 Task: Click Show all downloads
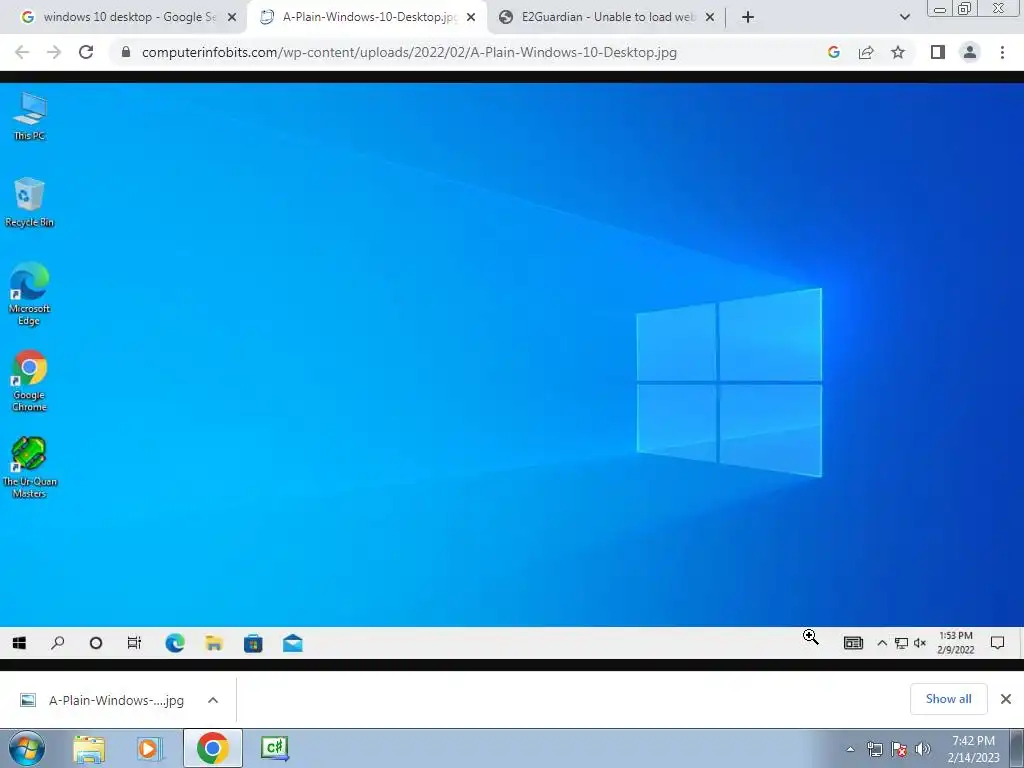click(x=949, y=699)
